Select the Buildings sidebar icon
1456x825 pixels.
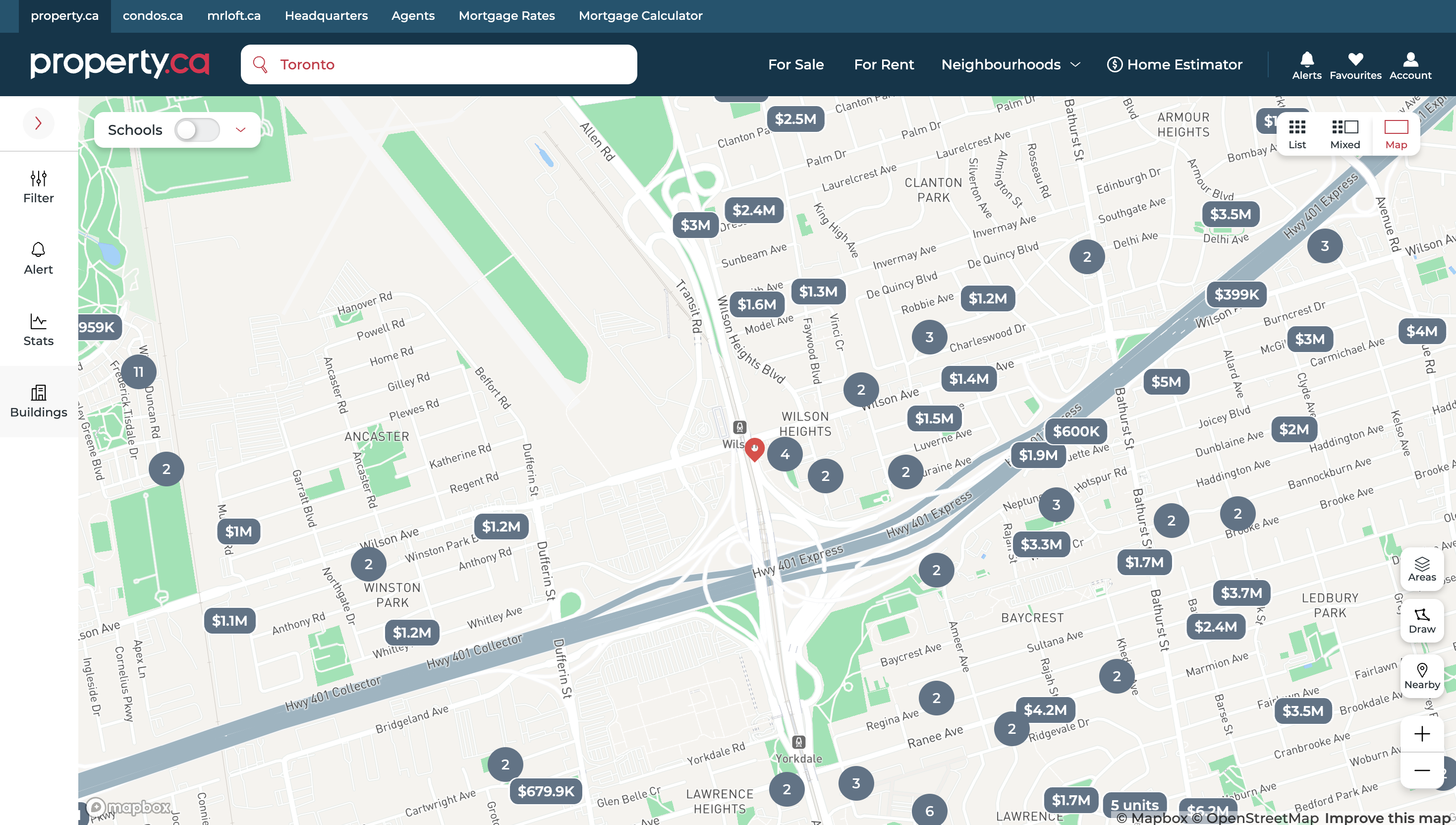pyautogui.click(x=39, y=401)
